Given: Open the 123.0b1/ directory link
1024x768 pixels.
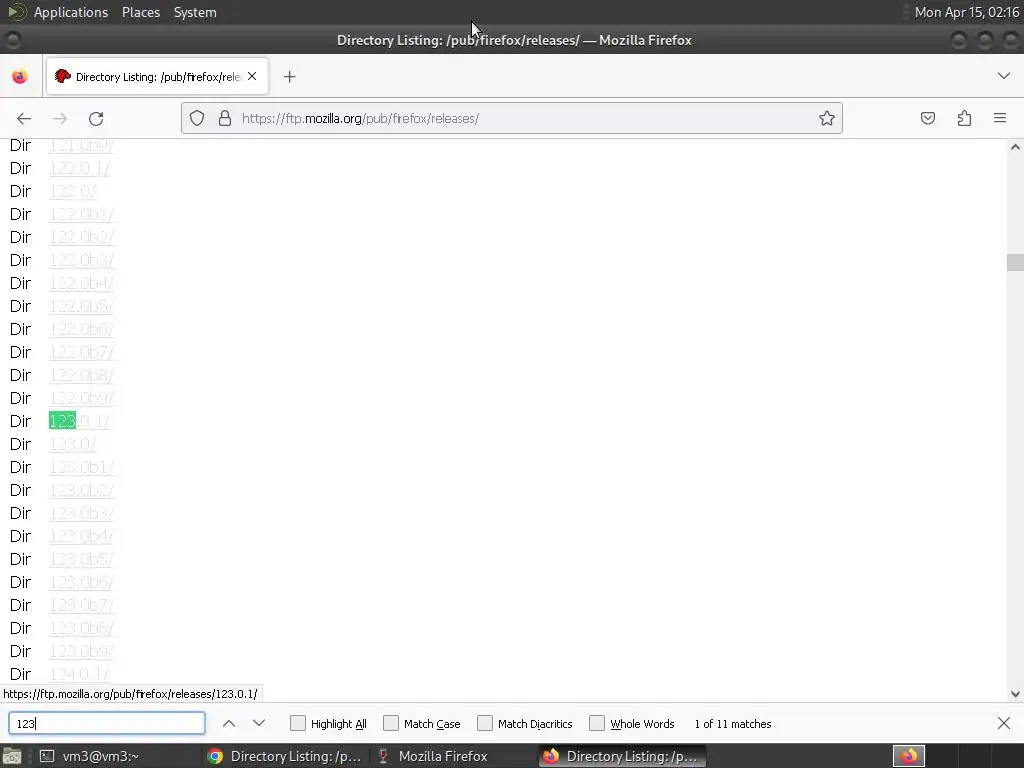Looking at the screenshot, I should coord(82,467).
